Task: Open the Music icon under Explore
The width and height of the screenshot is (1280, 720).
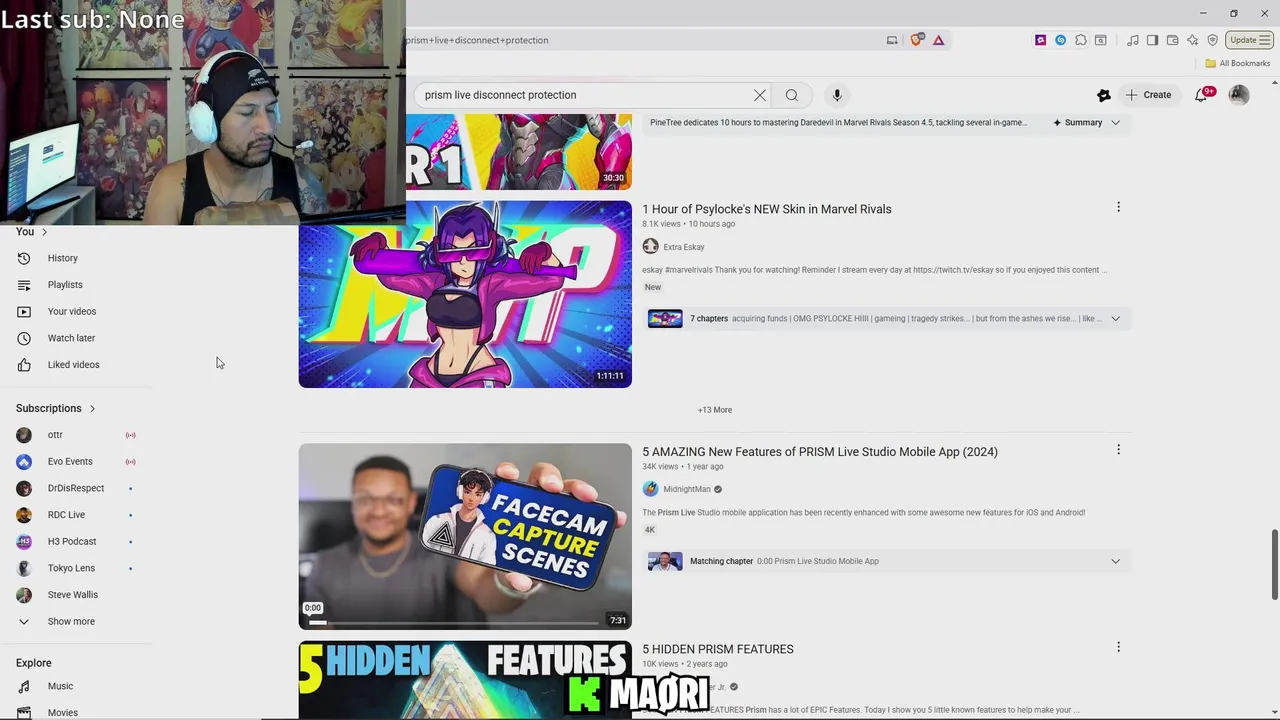Action: pyautogui.click(x=24, y=686)
